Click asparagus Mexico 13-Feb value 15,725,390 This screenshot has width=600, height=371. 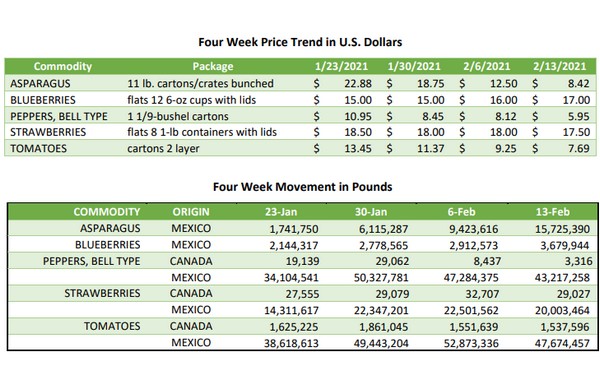tap(562, 229)
